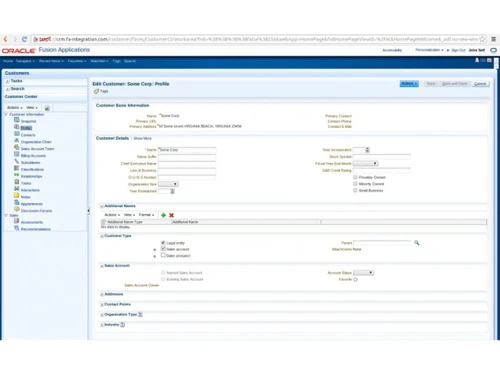The width and height of the screenshot is (500, 375).
Task: Expand the Organization Type section
Action: click(102, 315)
